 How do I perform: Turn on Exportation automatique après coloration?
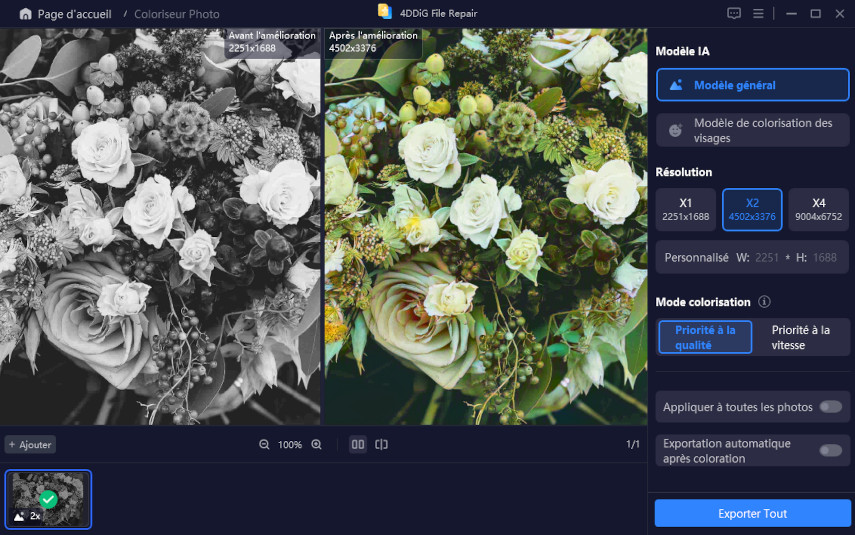pos(829,450)
